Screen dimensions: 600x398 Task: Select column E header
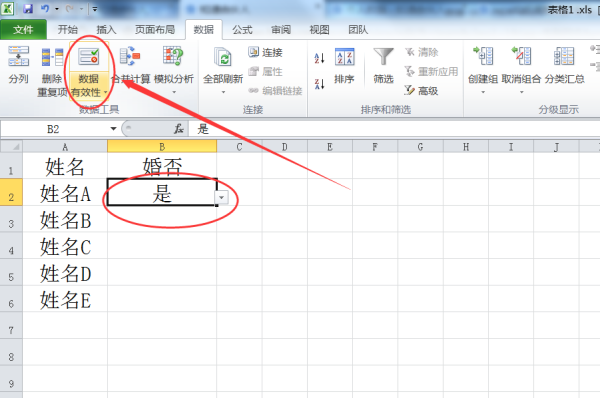coord(330,147)
